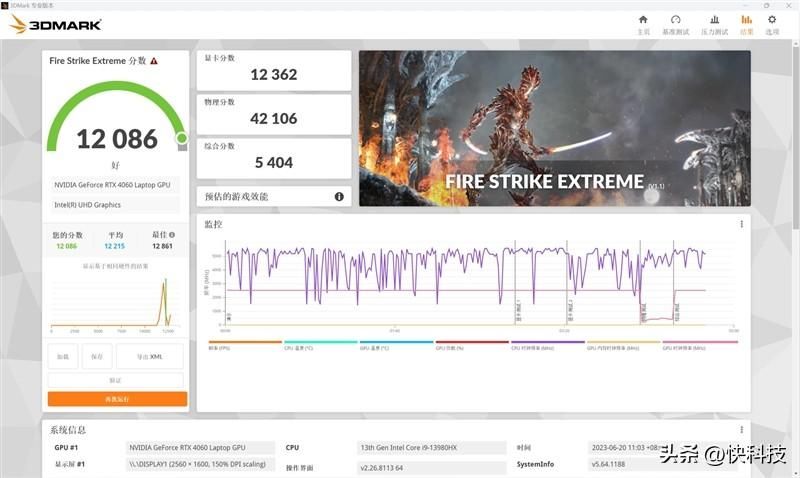The image size is (800, 478).
Task: Toggle the dark red GPU load legend
Action: point(472,345)
